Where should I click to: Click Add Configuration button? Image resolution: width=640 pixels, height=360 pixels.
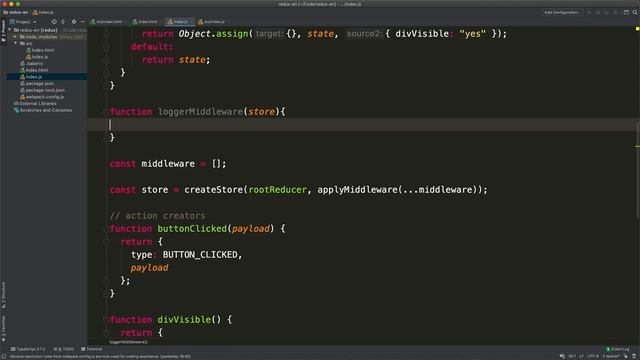[x=562, y=12]
